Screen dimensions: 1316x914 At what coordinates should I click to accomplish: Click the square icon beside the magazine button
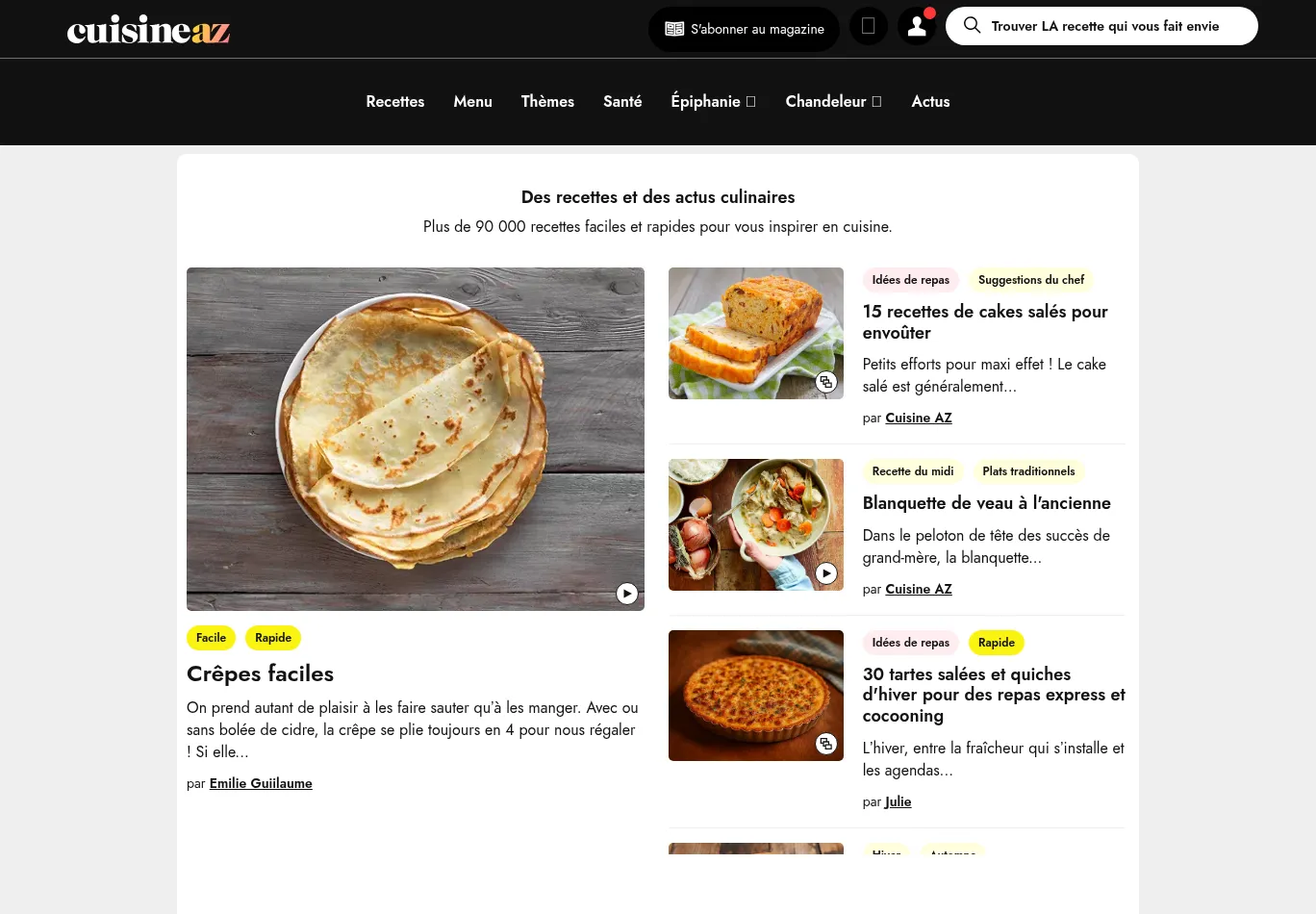pos(868,26)
